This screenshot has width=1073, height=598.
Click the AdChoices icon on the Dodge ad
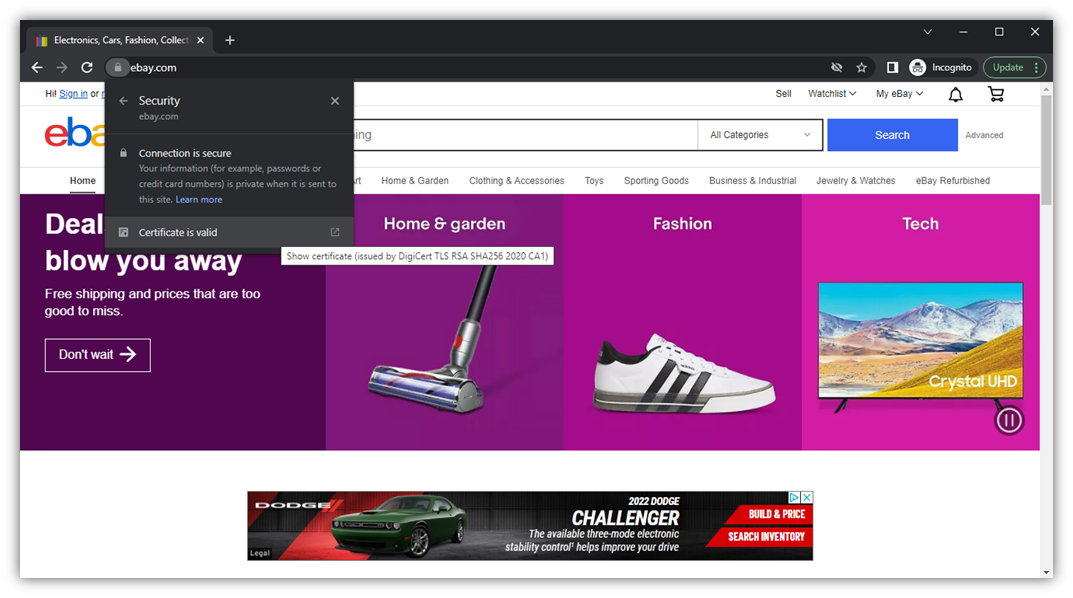[794, 497]
